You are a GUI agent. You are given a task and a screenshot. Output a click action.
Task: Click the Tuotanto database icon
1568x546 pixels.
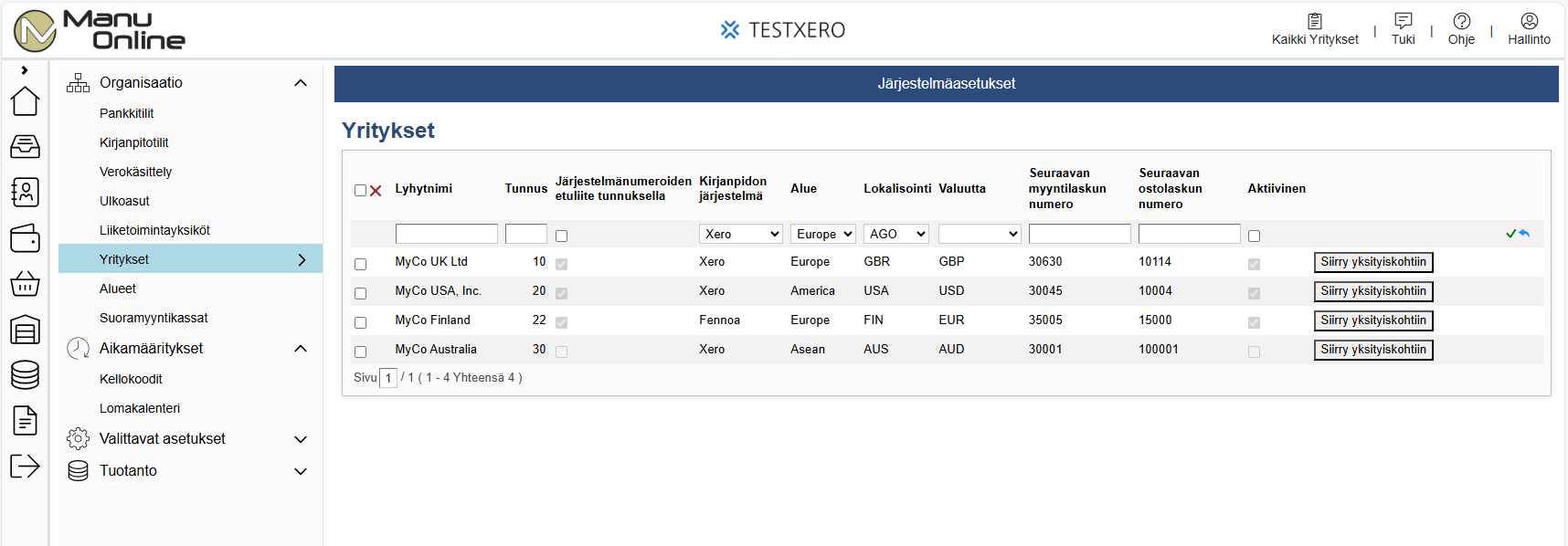point(79,471)
